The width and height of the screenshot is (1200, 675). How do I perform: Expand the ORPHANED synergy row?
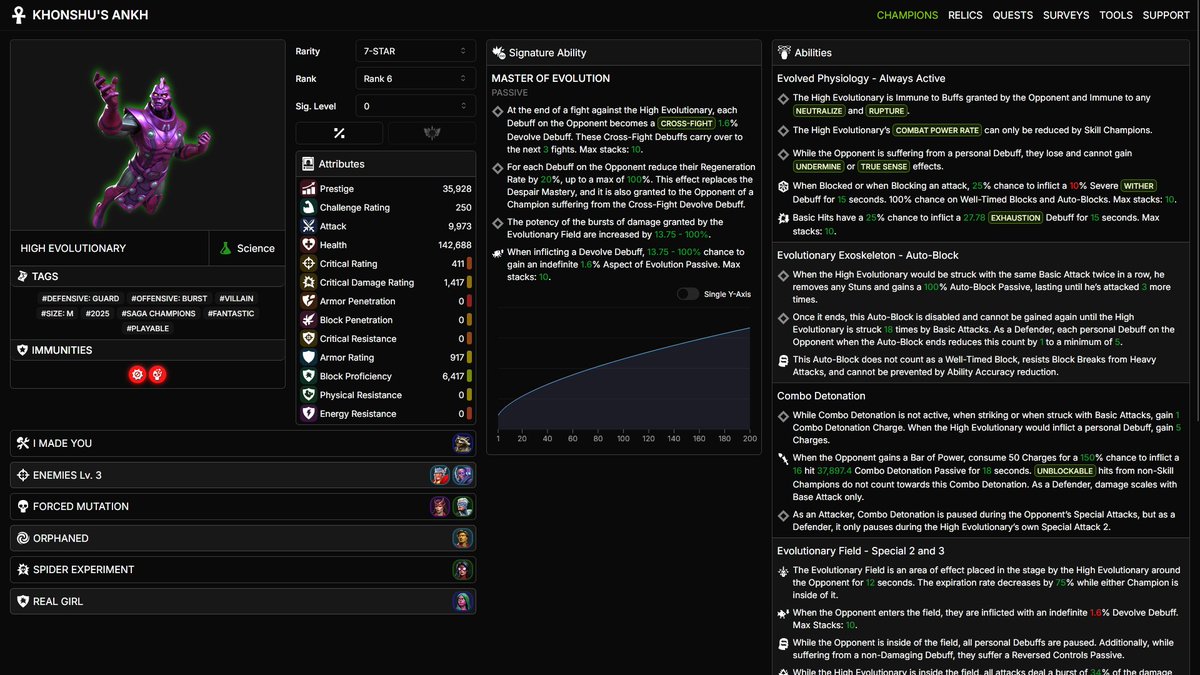[243, 538]
